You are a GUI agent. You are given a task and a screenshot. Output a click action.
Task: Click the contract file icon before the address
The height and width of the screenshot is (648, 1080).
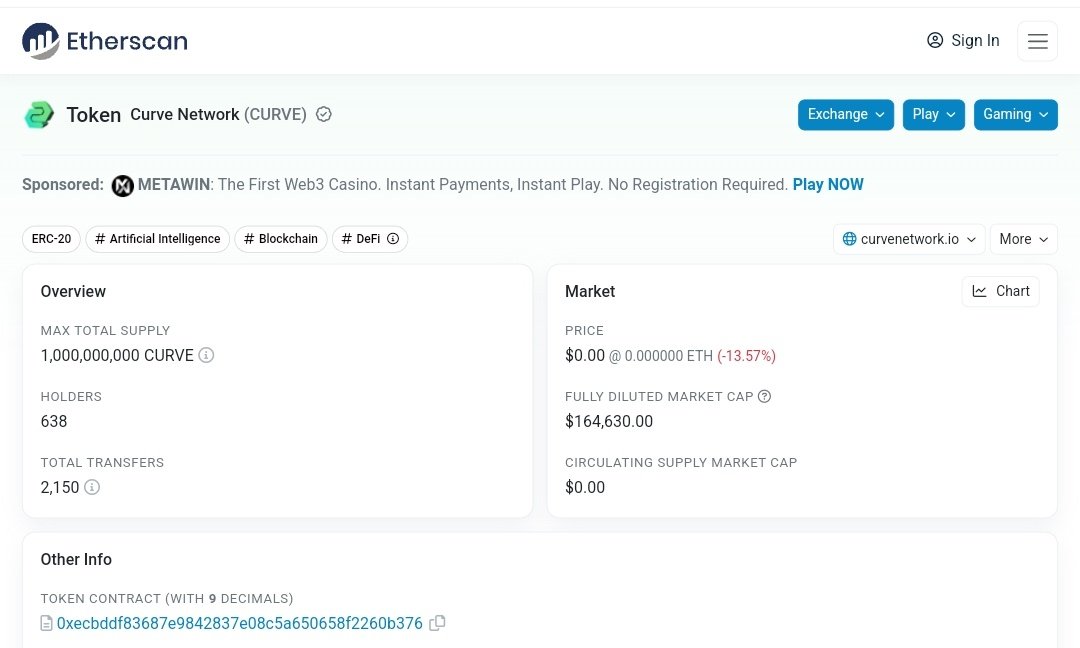pyautogui.click(x=46, y=624)
